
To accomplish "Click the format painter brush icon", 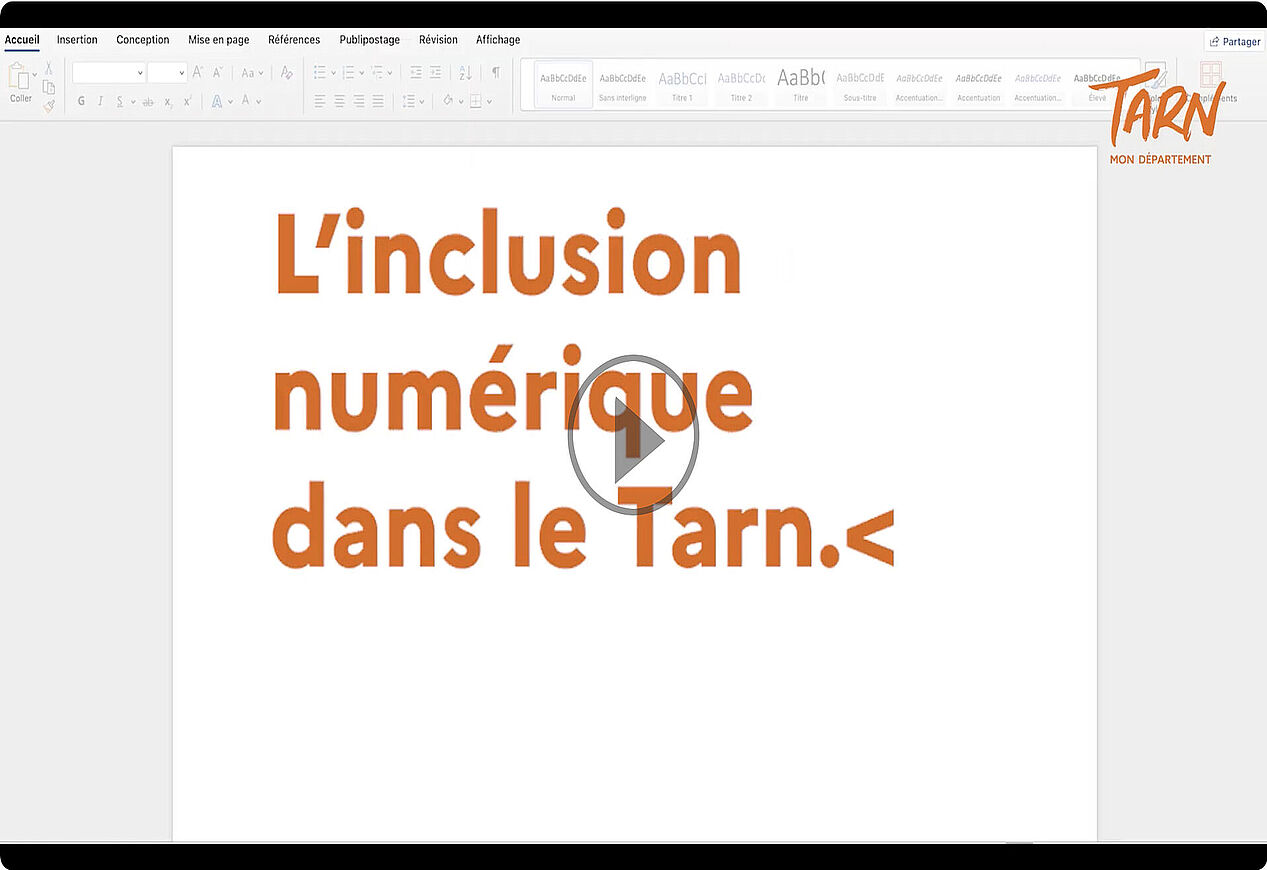I will pos(48,105).
